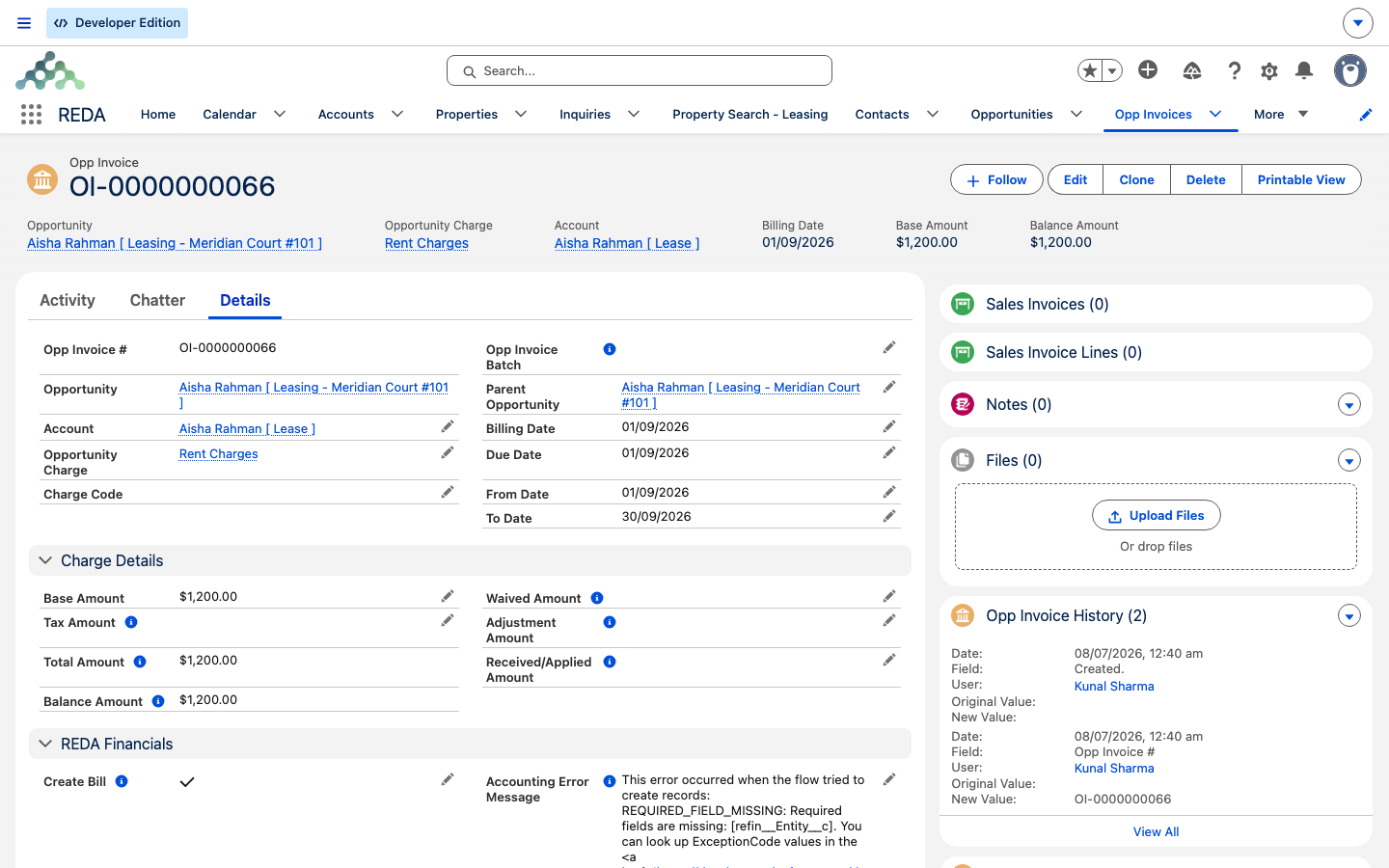
Task: Show the Tax Amount info tooltip icon
Action: 131,622
